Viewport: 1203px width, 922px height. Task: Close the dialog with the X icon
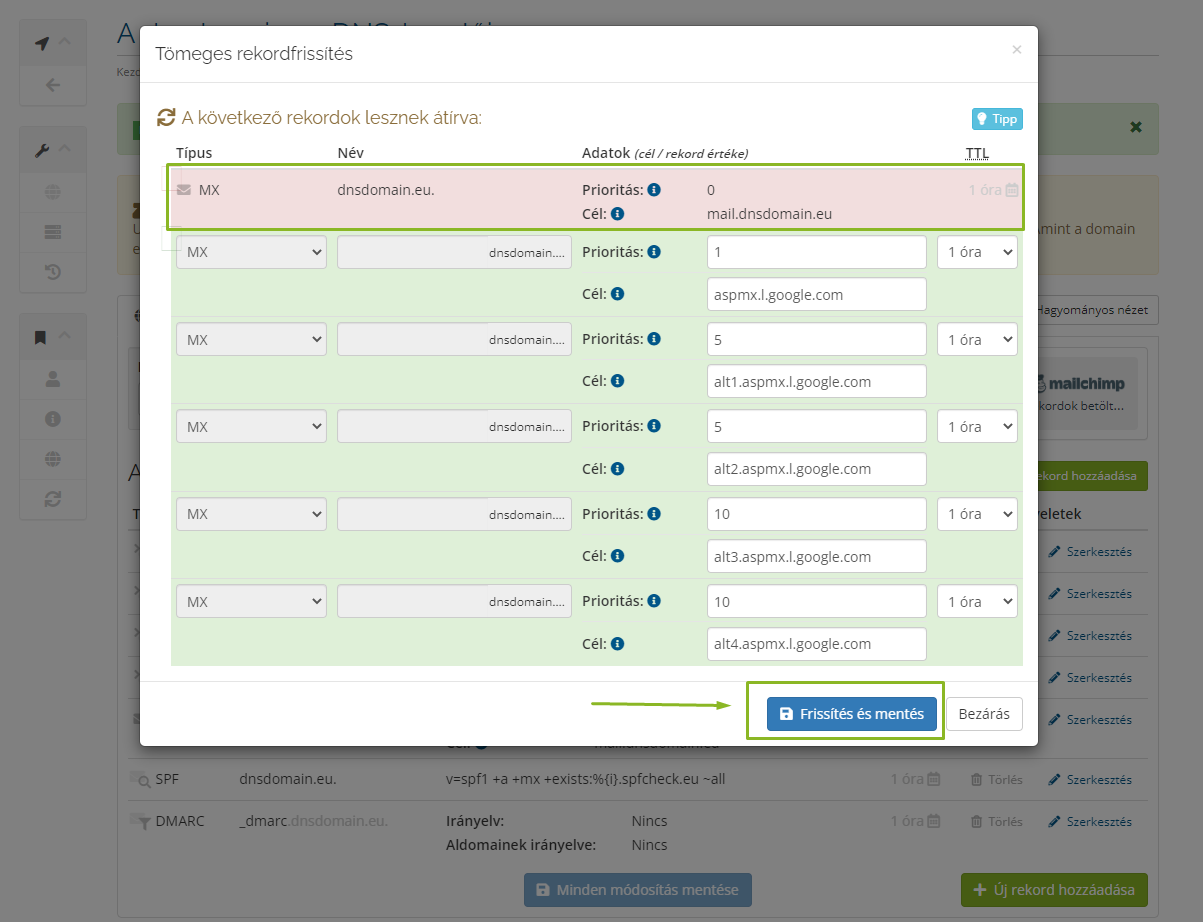[x=1016, y=50]
